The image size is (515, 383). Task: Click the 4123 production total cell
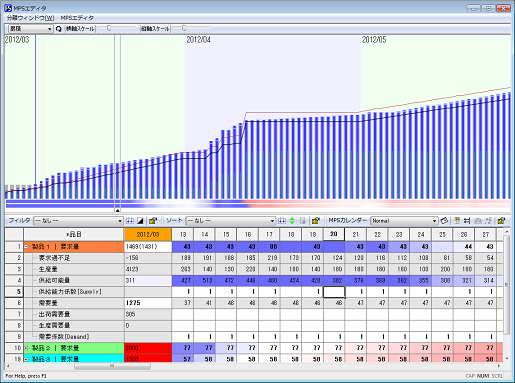pyautogui.click(x=148, y=269)
